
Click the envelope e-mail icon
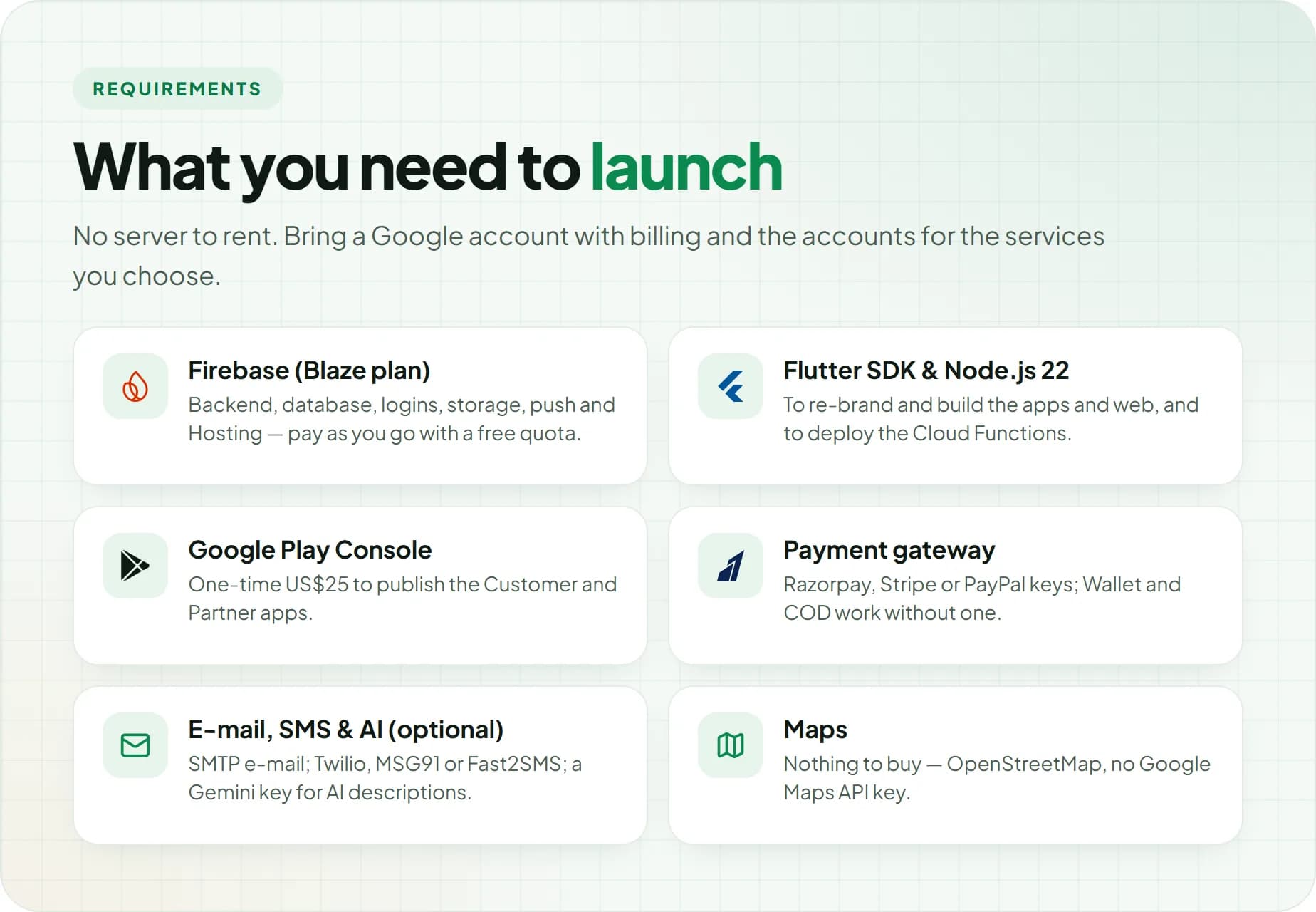point(135,745)
